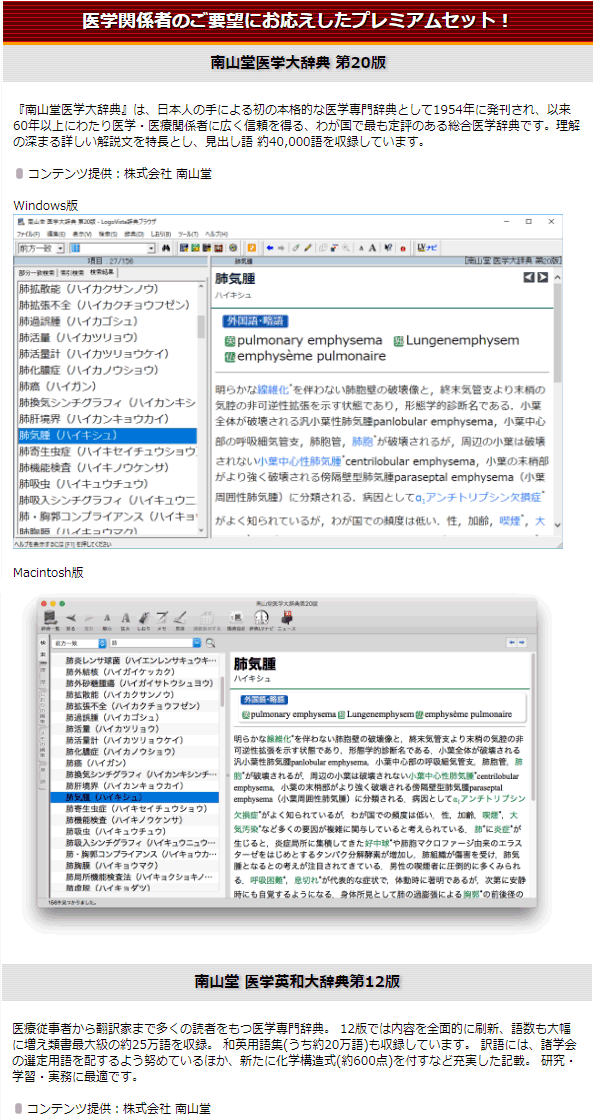Open the ファイル(F) menu
The image size is (600, 1120).
[x=29, y=234]
